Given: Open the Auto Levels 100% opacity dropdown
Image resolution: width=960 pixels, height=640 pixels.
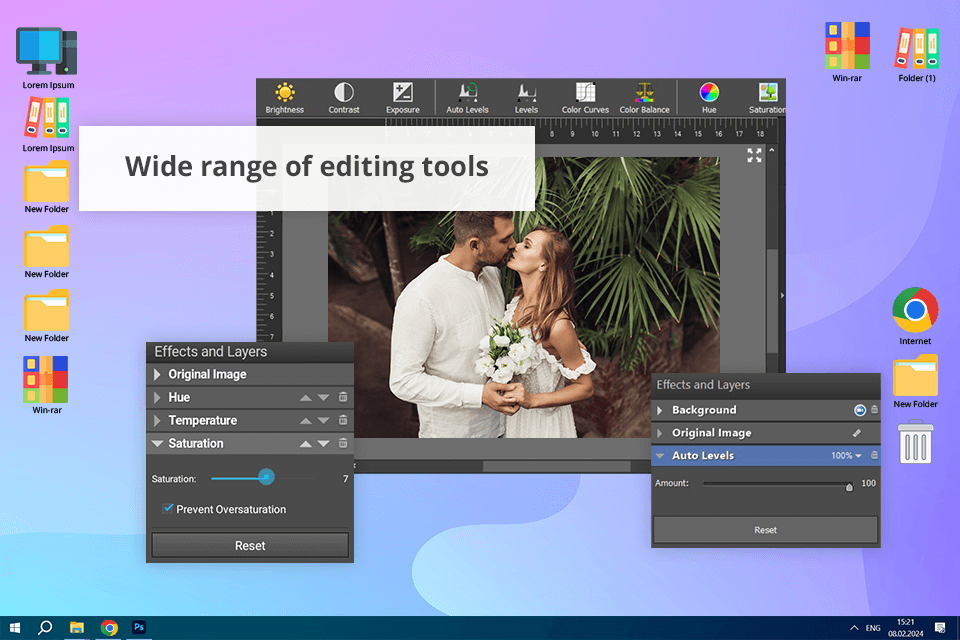Looking at the screenshot, I should pos(846,456).
